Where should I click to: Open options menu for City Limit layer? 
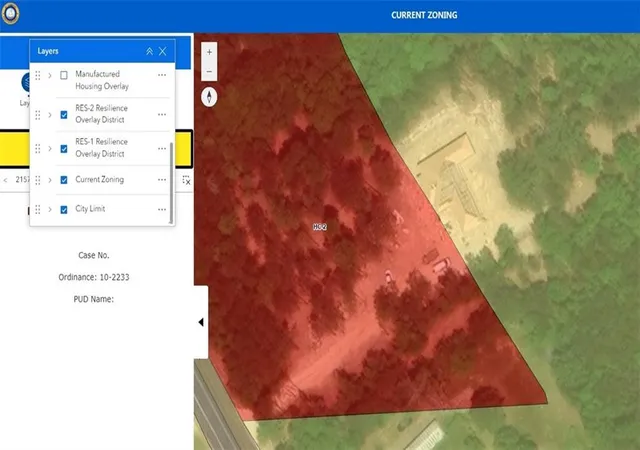click(162, 209)
